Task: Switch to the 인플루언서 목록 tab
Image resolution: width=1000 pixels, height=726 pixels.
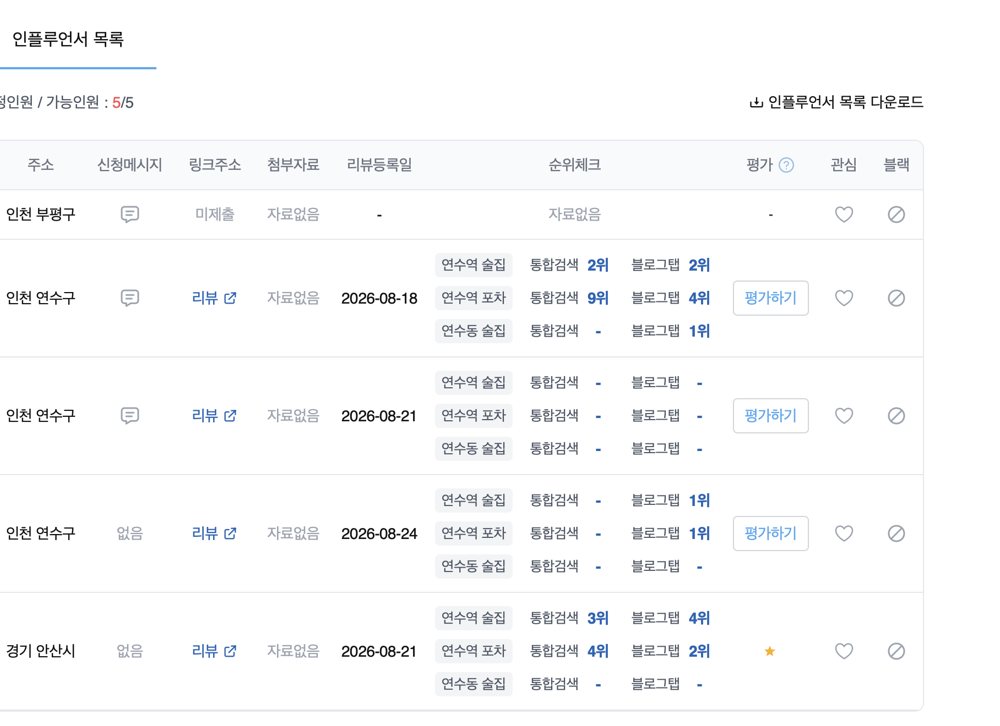Action: click(x=68, y=40)
